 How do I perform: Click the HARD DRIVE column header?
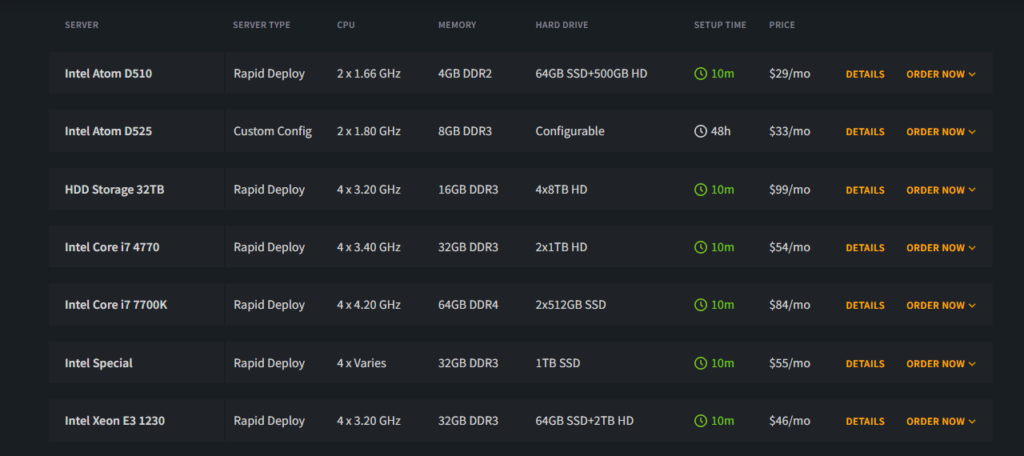(x=562, y=25)
